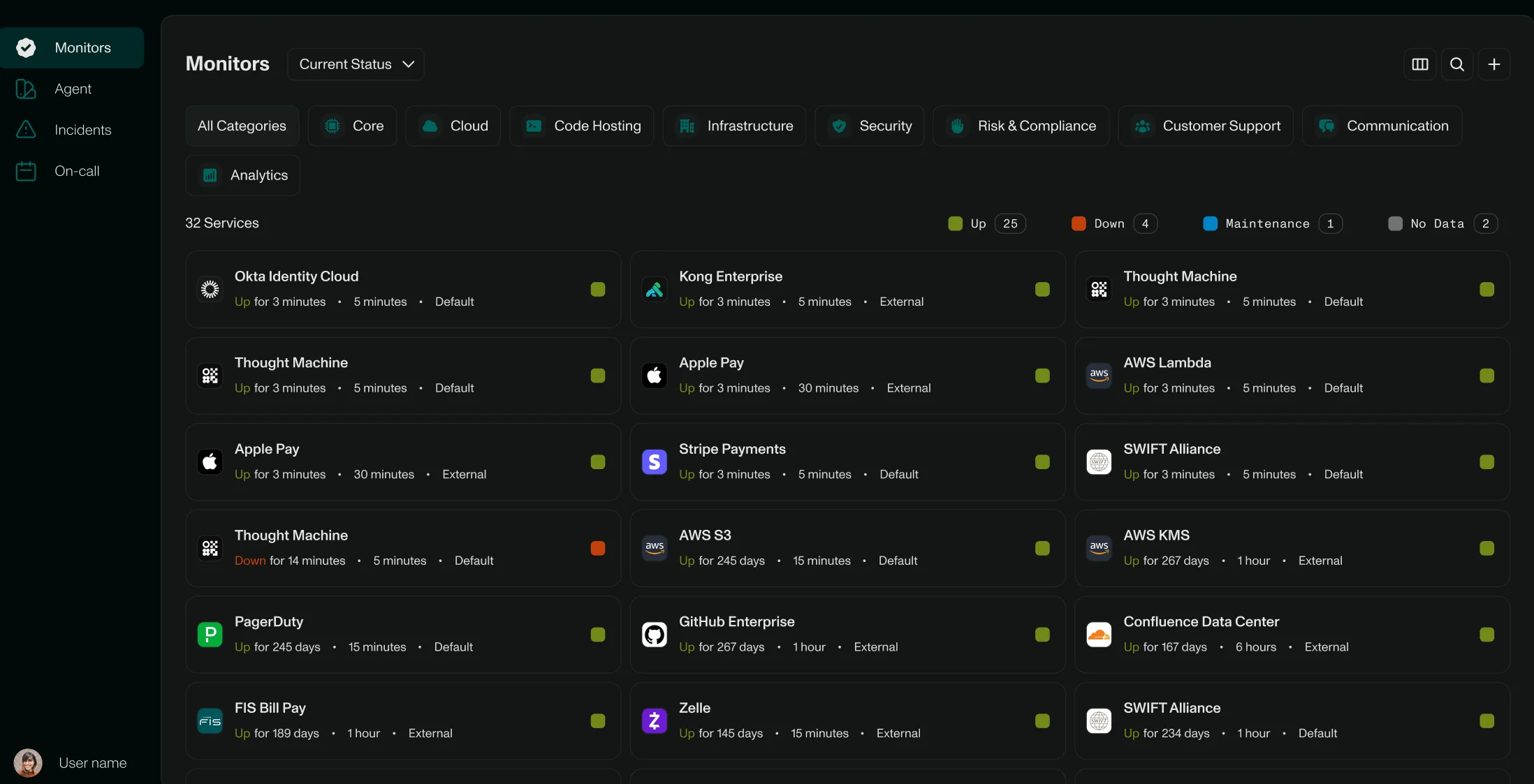The height and width of the screenshot is (784, 1534).
Task: Filter by Code Hosting category
Action: pos(581,126)
